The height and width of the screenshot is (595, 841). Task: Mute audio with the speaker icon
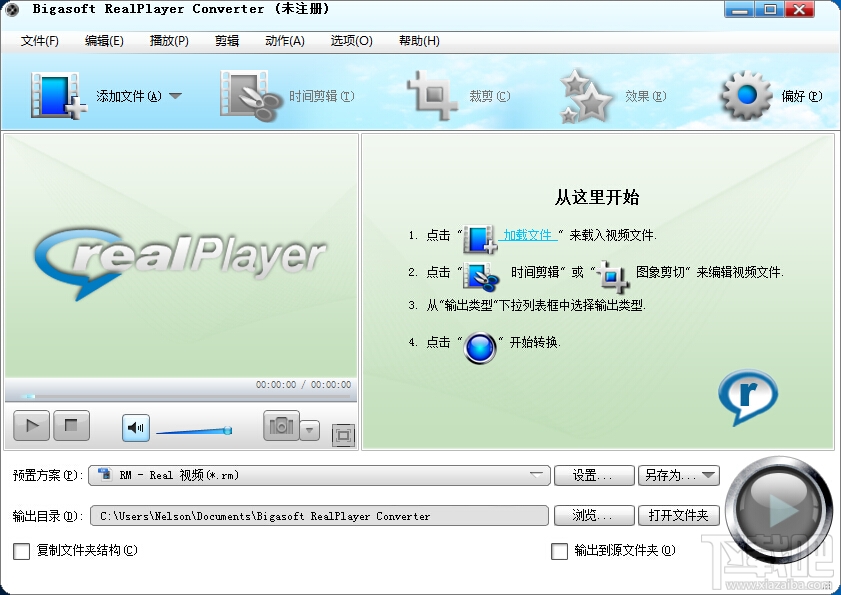pyautogui.click(x=136, y=428)
